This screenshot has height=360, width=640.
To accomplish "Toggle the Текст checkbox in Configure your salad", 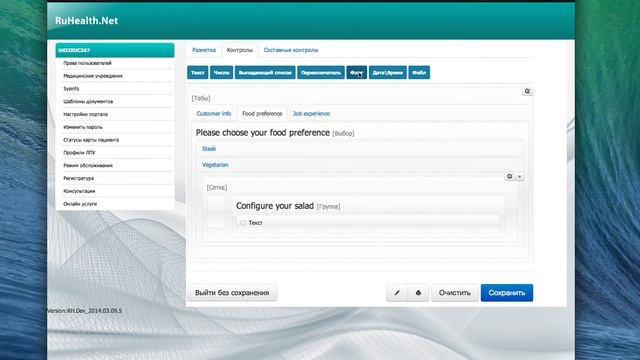I will [243, 222].
